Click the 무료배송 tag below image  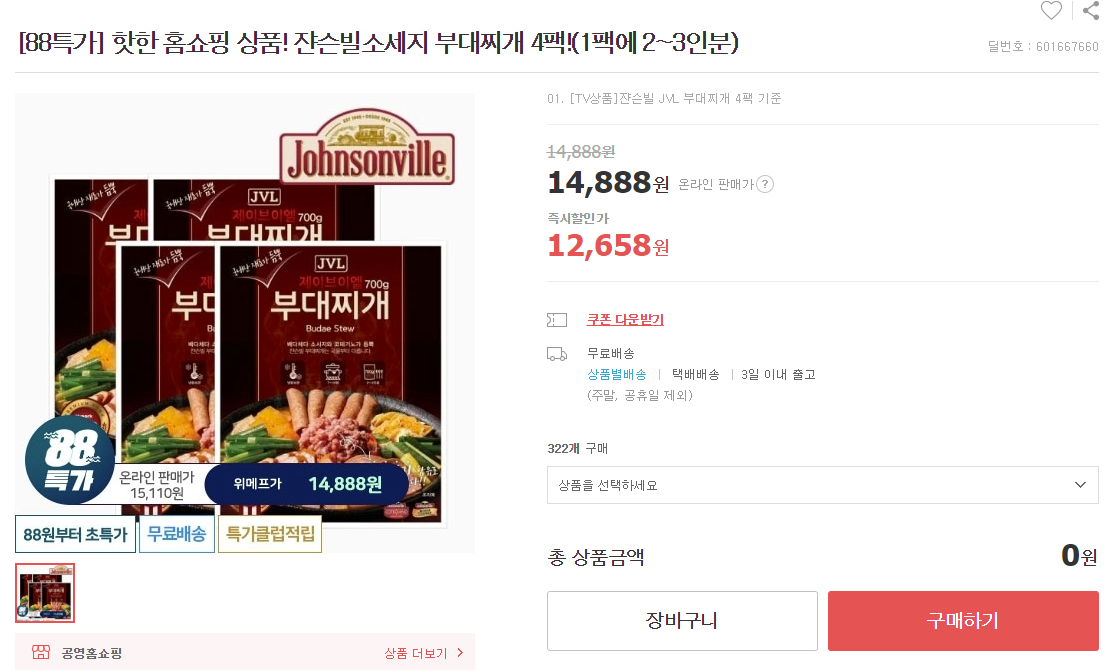pos(177,534)
